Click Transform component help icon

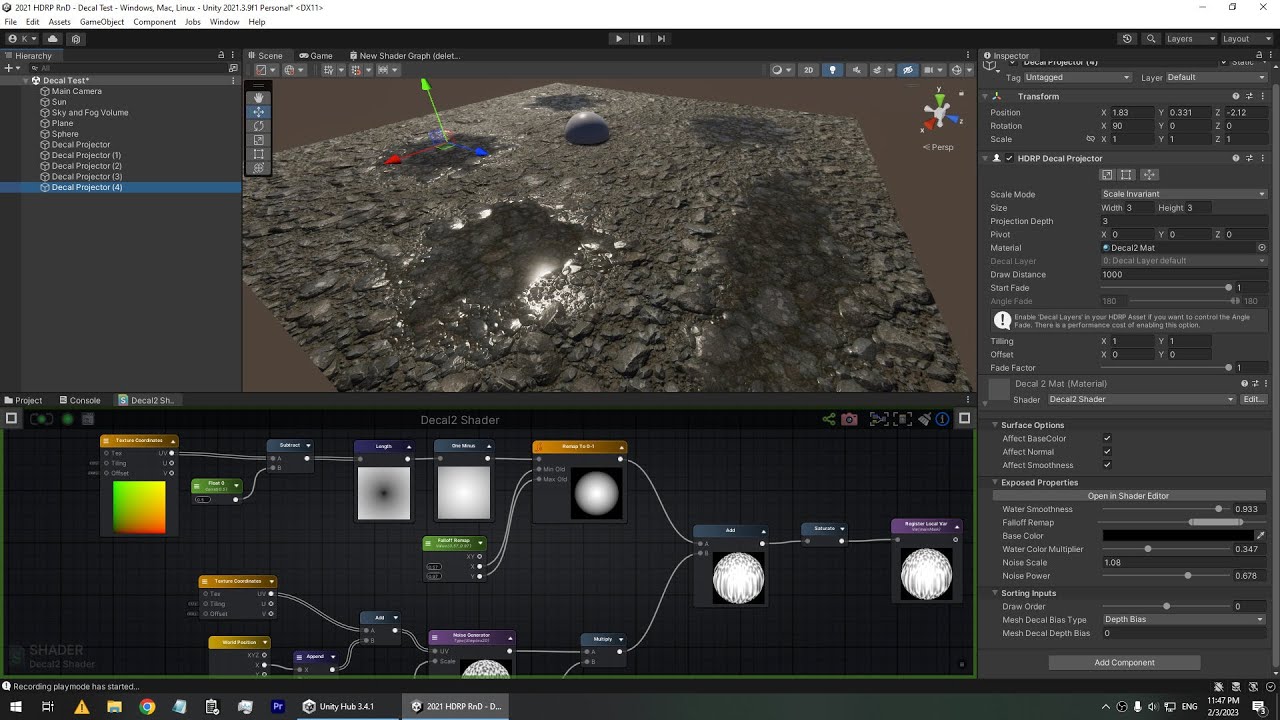pyautogui.click(x=1236, y=97)
